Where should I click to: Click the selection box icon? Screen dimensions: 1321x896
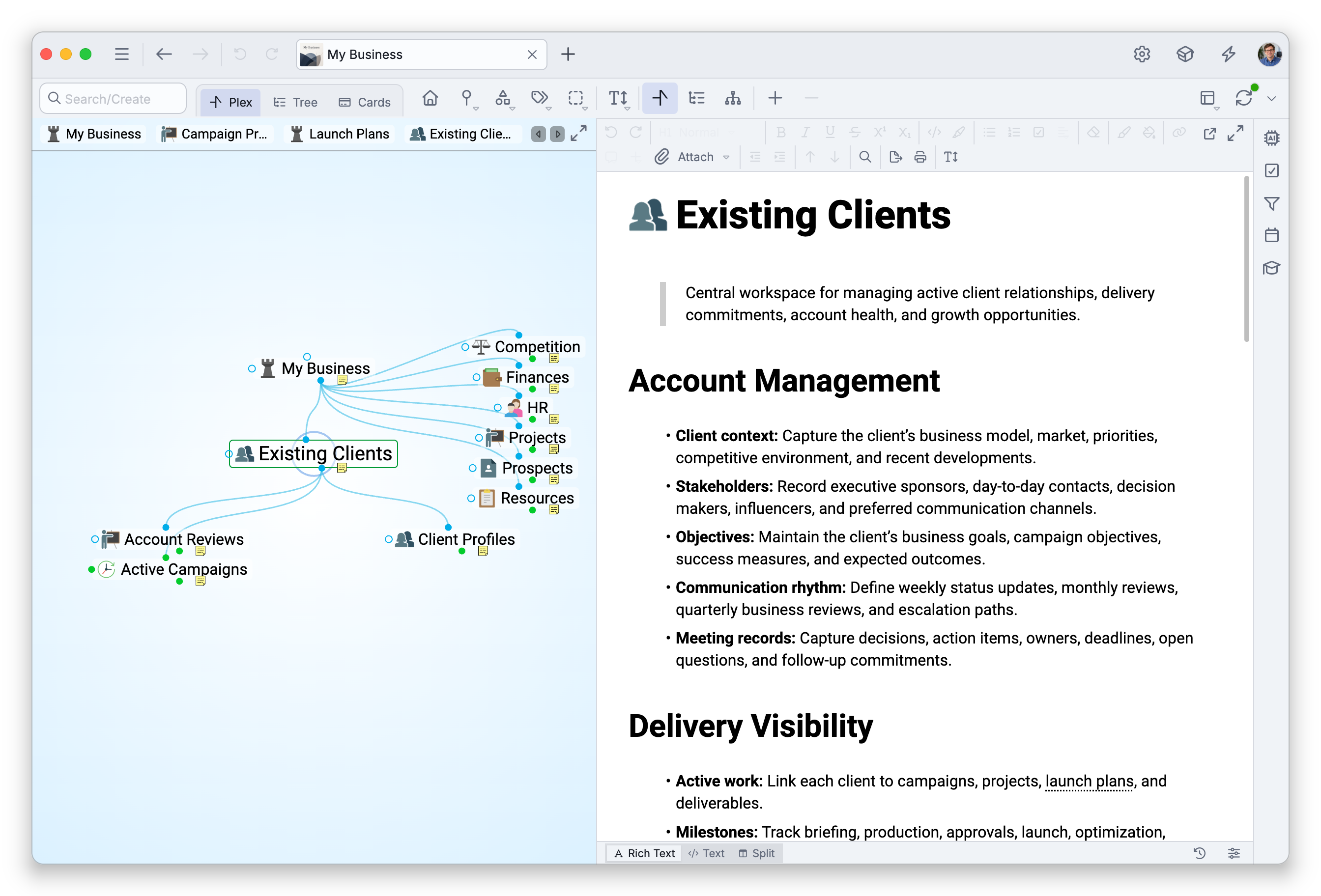pos(576,98)
